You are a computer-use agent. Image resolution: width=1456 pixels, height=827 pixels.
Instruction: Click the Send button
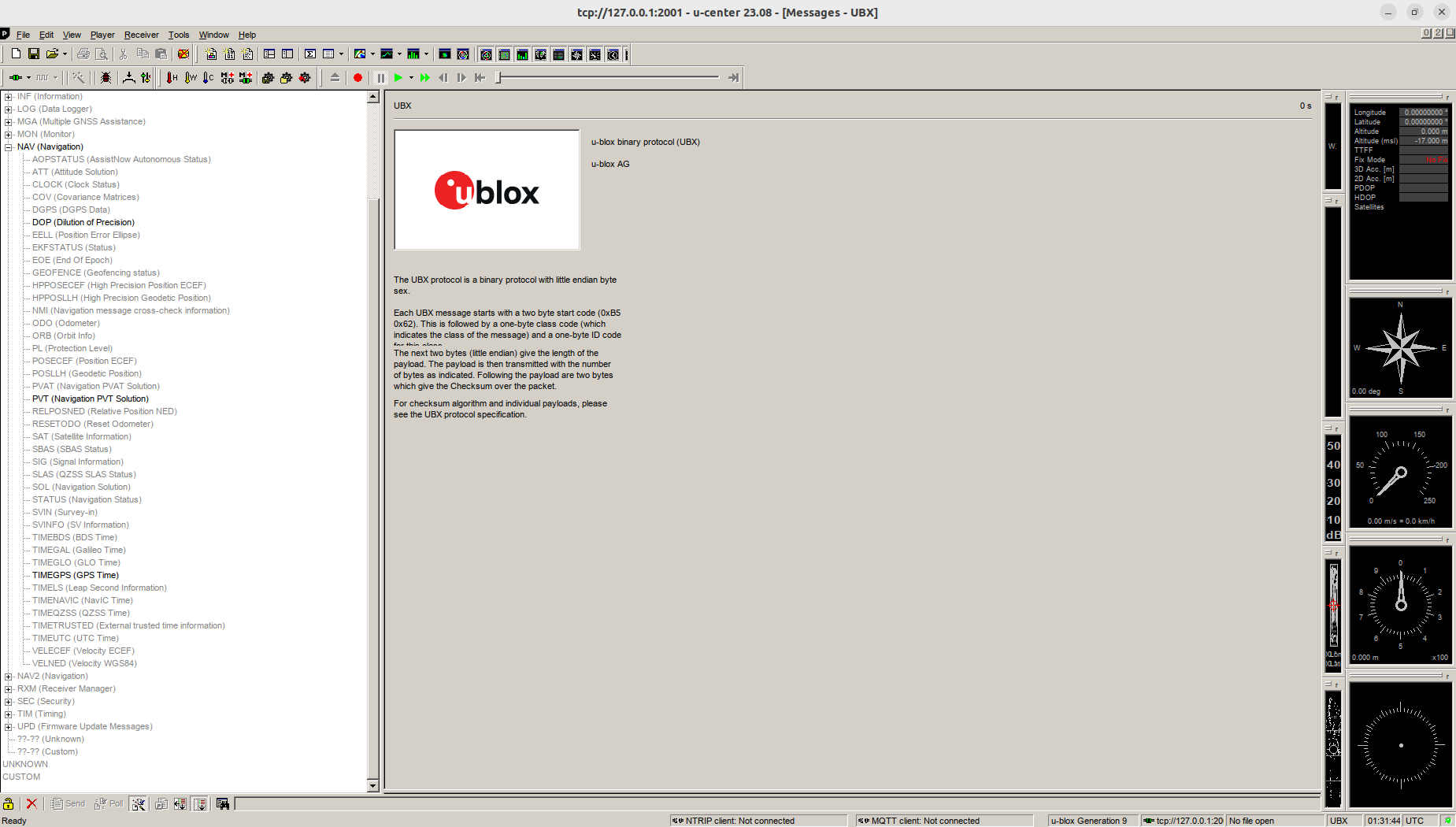pyautogui.click(x=68, y=803)
